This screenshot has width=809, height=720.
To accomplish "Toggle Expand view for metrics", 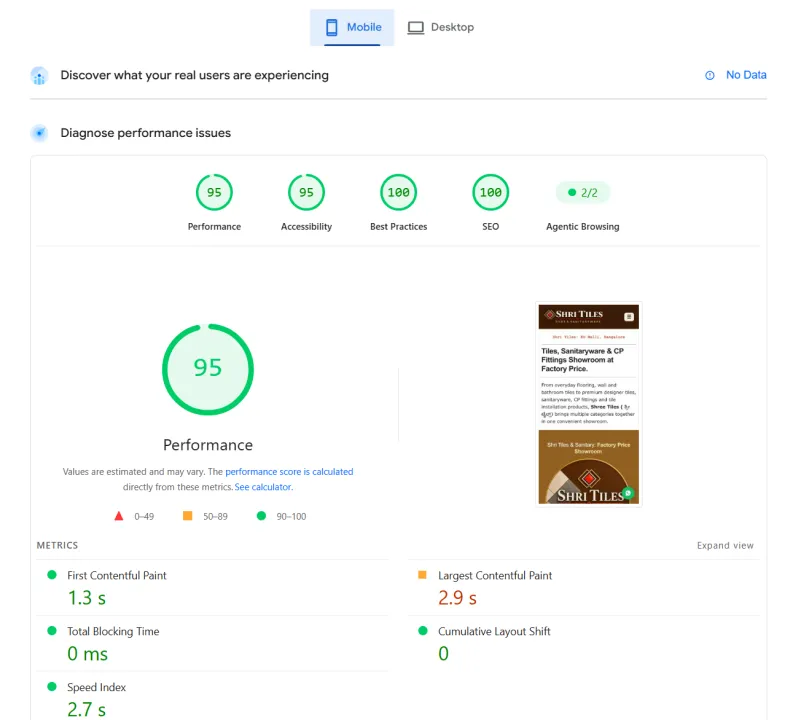I will (x=725, y=546).
